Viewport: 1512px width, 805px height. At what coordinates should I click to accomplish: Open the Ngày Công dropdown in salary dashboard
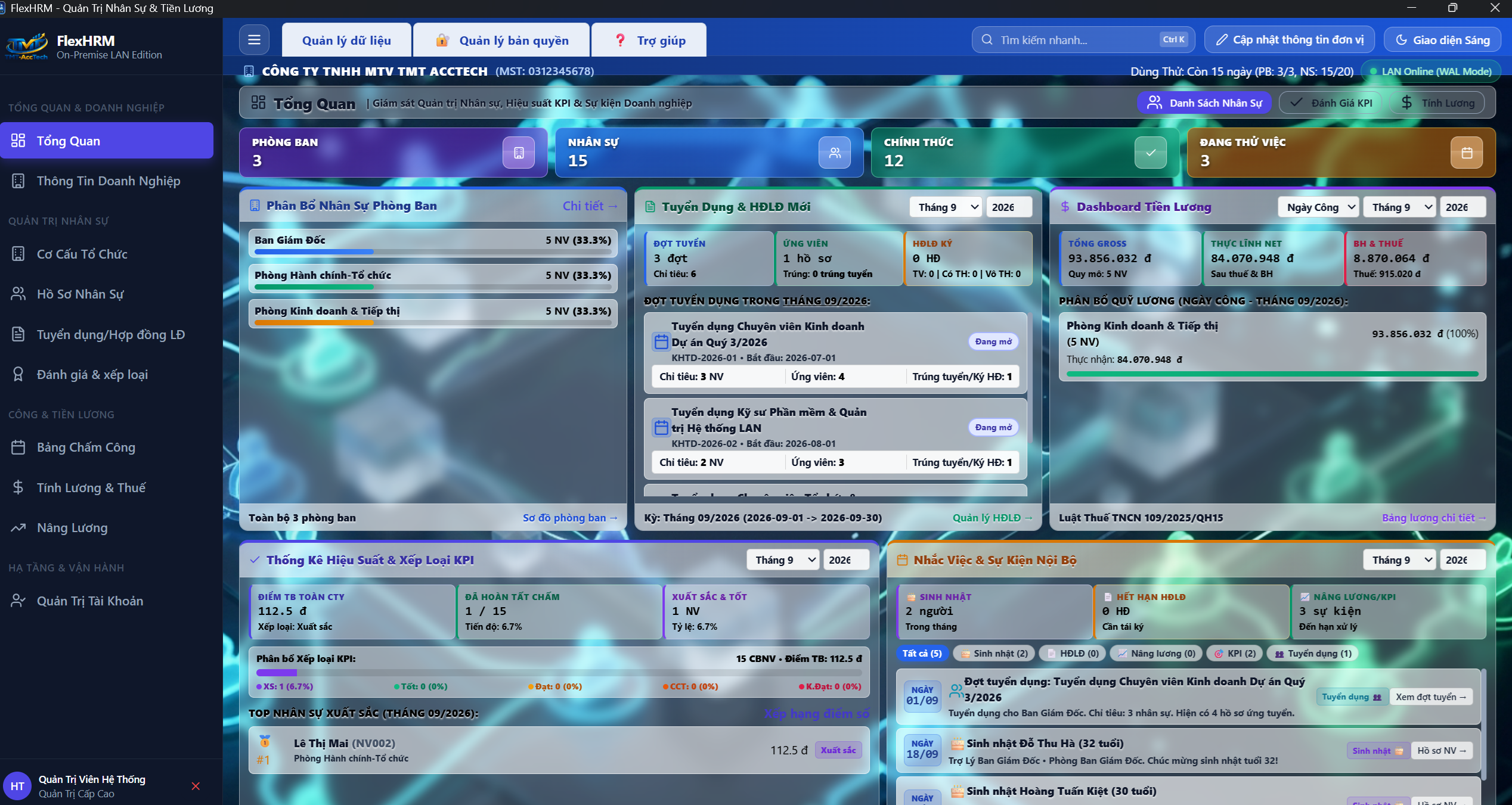[x=1319, y=207]
